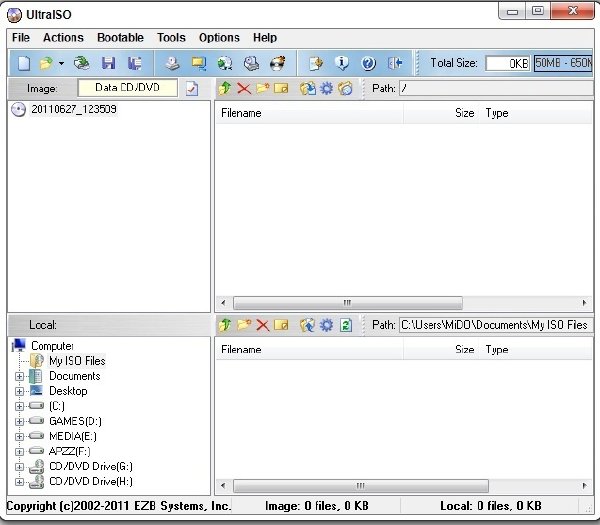Expand the GAMES(D:) drive node
Image resolution: width=600 pixels, height=525 pixels.
pos(19,422)
